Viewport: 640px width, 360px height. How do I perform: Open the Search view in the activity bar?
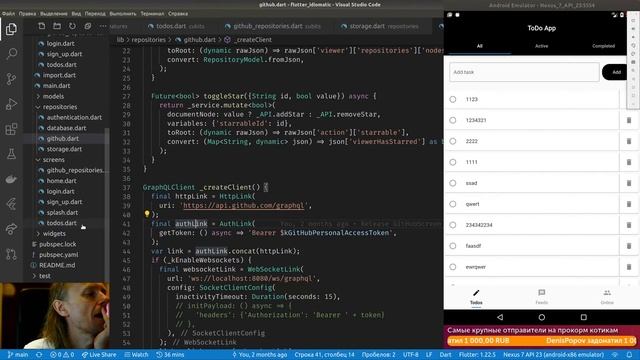click(11, 53)
